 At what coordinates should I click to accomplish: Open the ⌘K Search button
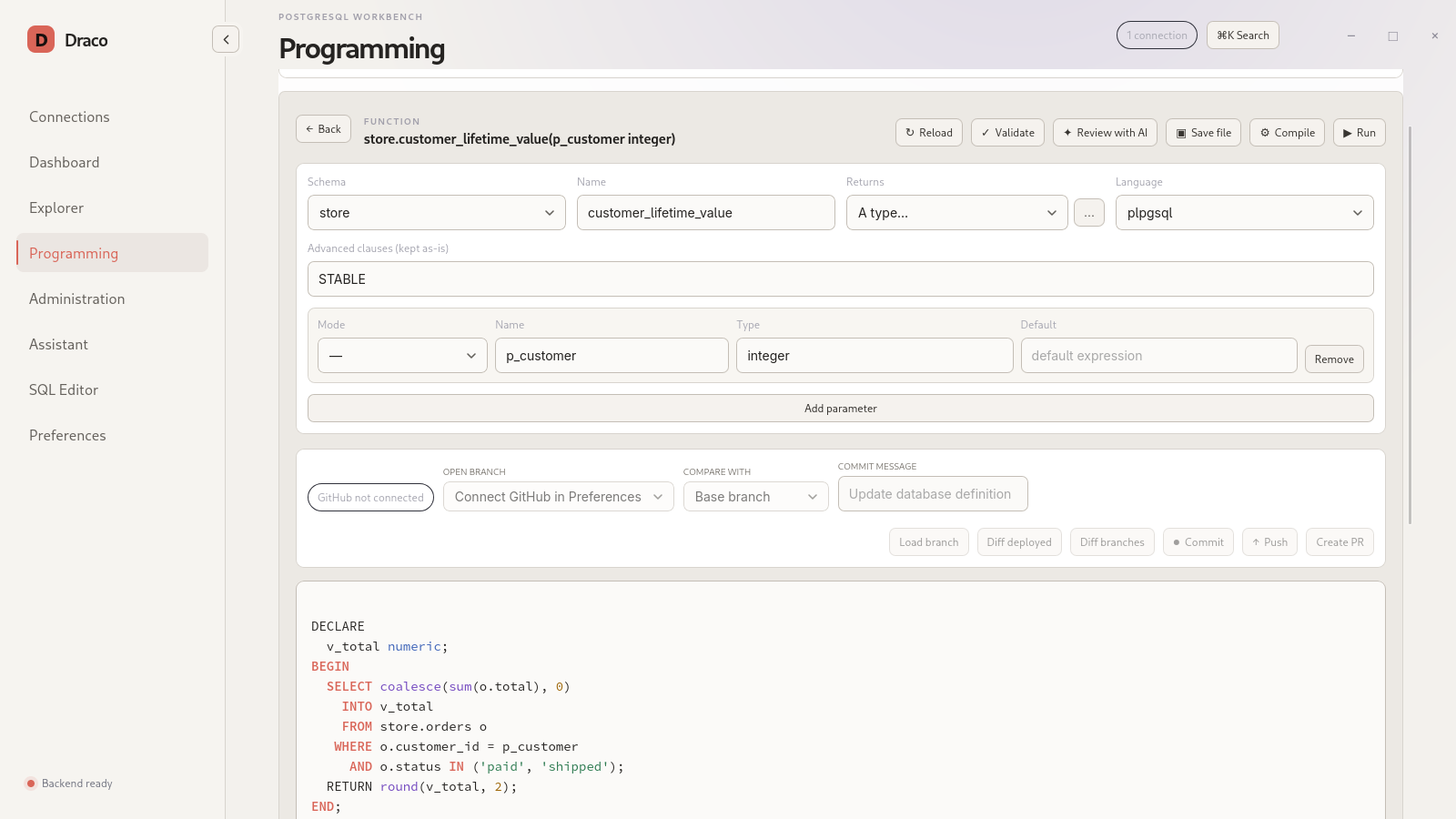point(1243,35)
